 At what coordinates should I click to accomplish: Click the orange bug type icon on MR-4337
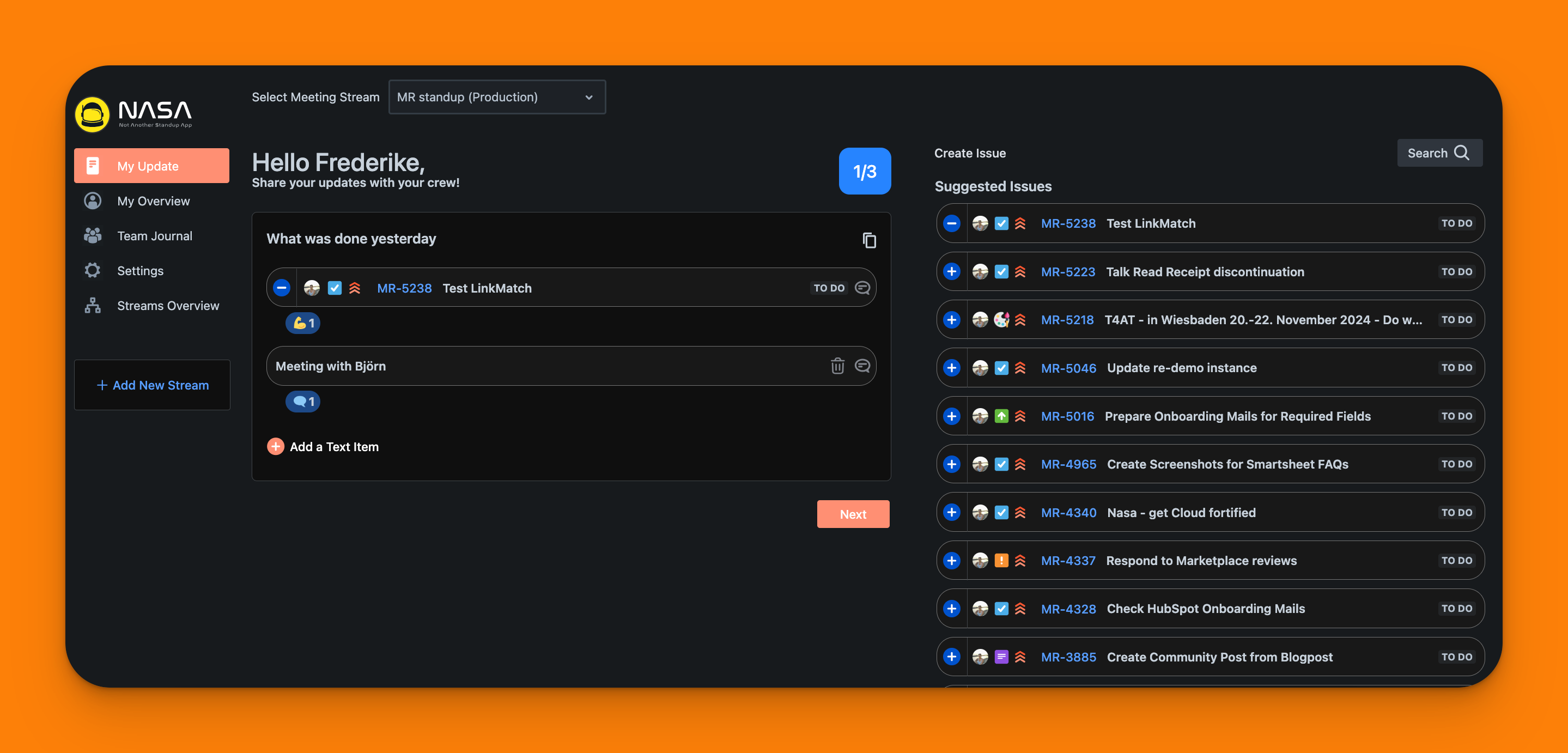1001,561
